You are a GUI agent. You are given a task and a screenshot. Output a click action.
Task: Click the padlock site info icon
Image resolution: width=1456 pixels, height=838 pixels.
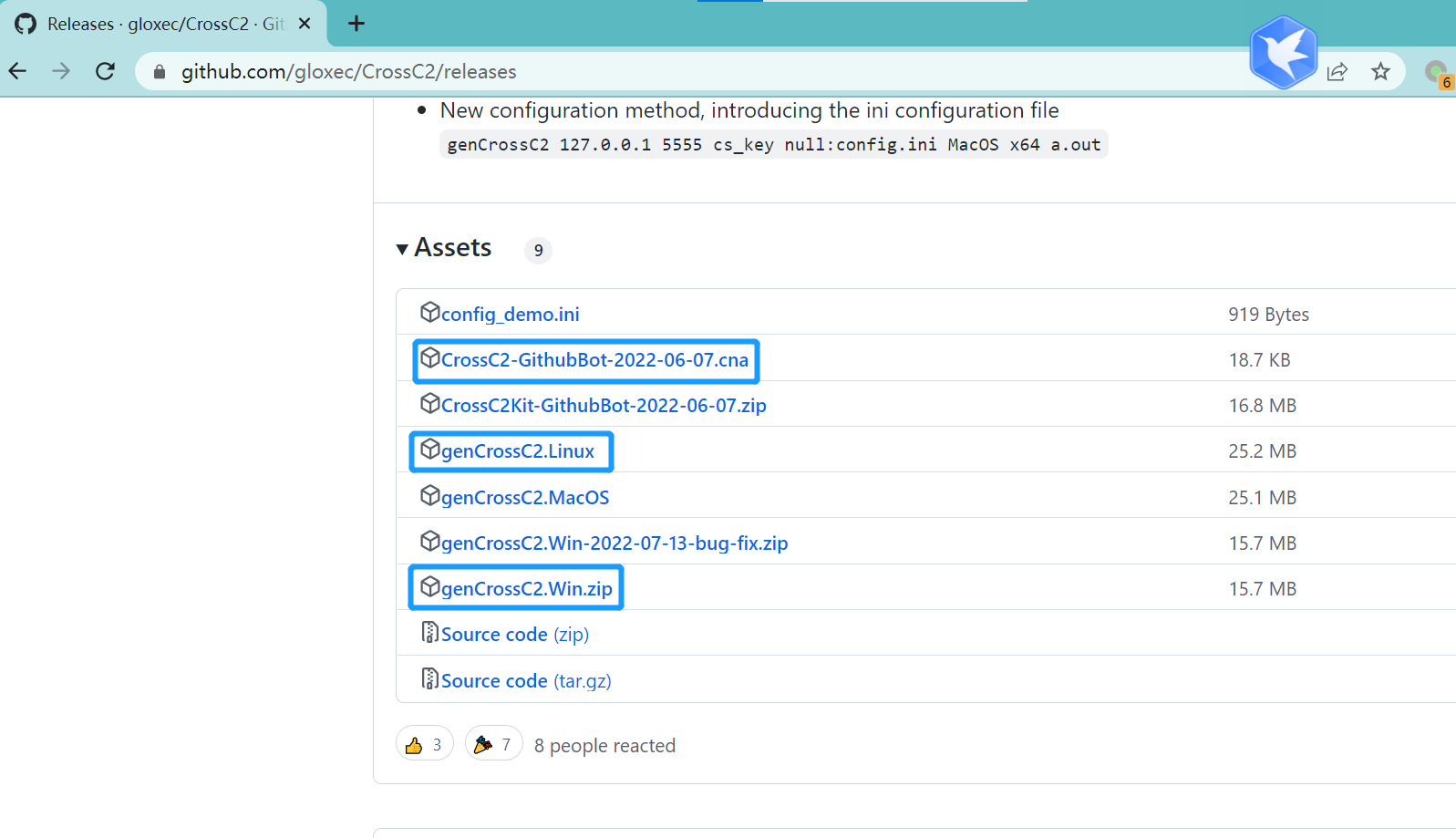tap(160, 71)
